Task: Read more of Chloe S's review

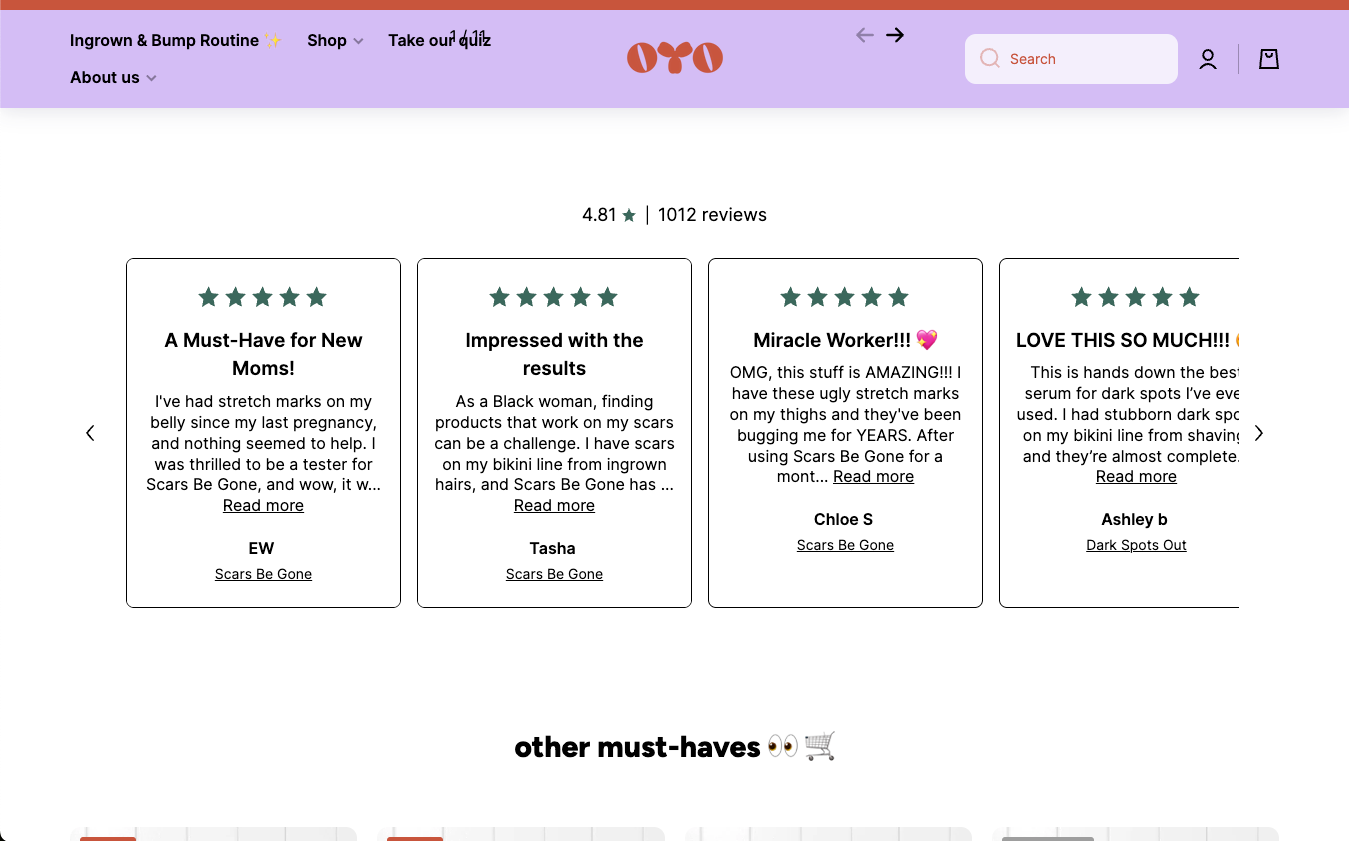Action: pos(873,477)
